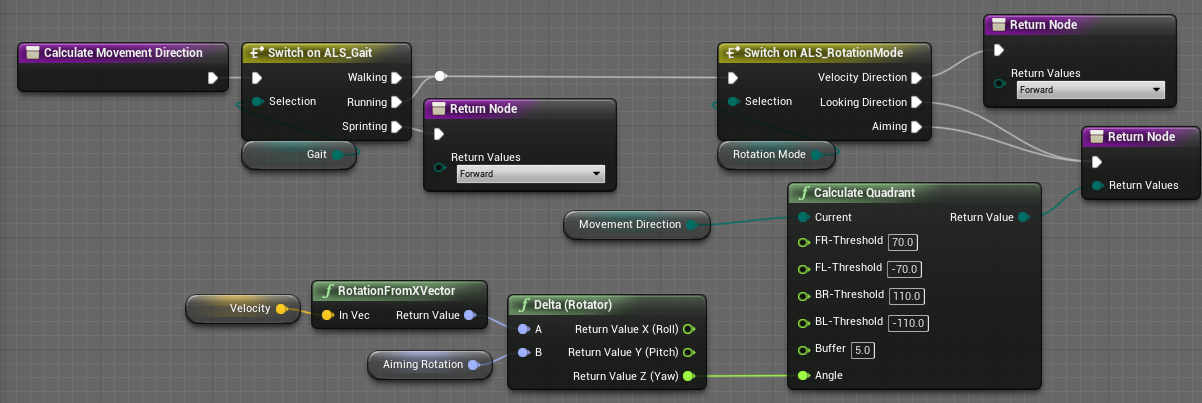Open the Forward dropdown in the top-right Return Node
This screenshot has width=1202, height=403.
pos(1090,90)
